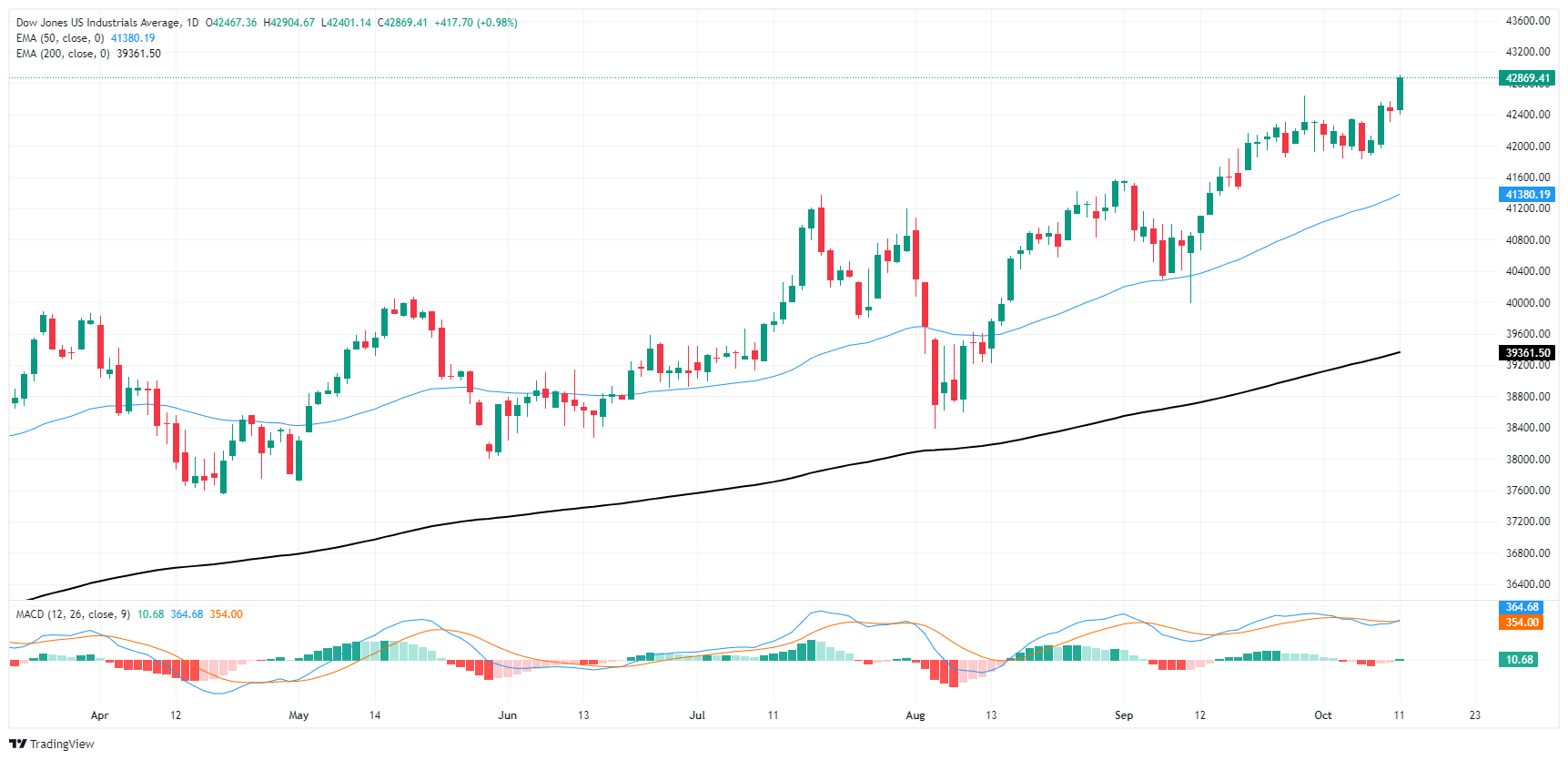This screenshot has height=760, width=1568.
Task: Click the blue 41380.19 EMA price tag
Action: 1527,195
